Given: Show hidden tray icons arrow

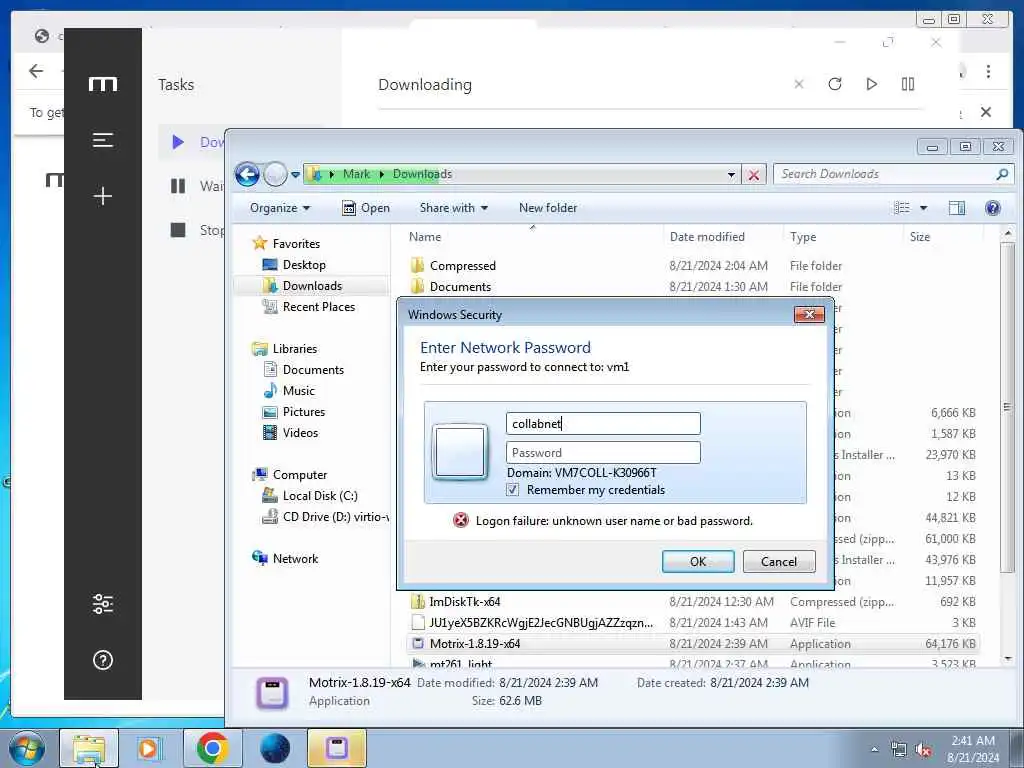Looking at the screenshot, I should pyautogui.click(x=874, y=750).
